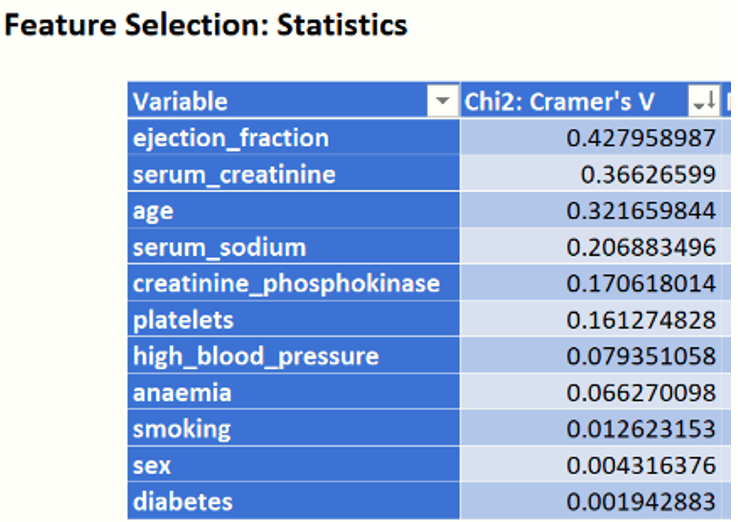Select the 0.206883496 value cell

pos(641,247)
